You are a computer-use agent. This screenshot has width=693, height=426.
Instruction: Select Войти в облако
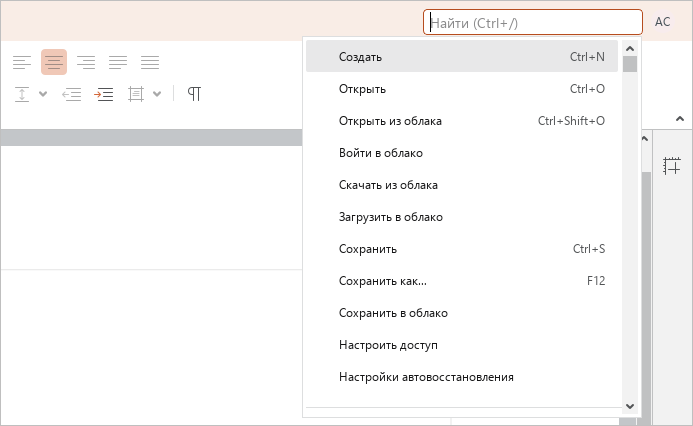pyautogui.click(x=462, y=153)
